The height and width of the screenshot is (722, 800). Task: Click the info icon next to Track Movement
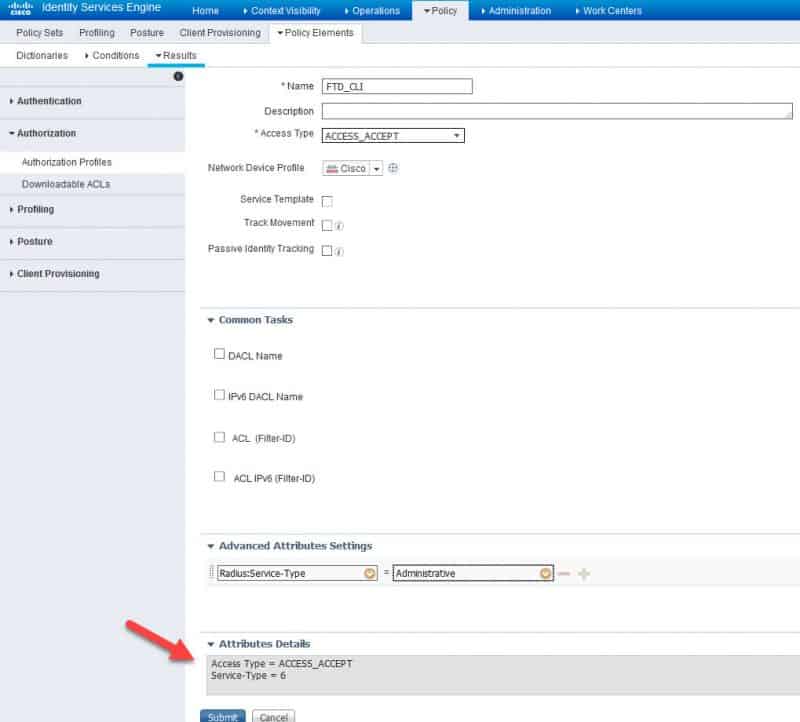[338, 224]
